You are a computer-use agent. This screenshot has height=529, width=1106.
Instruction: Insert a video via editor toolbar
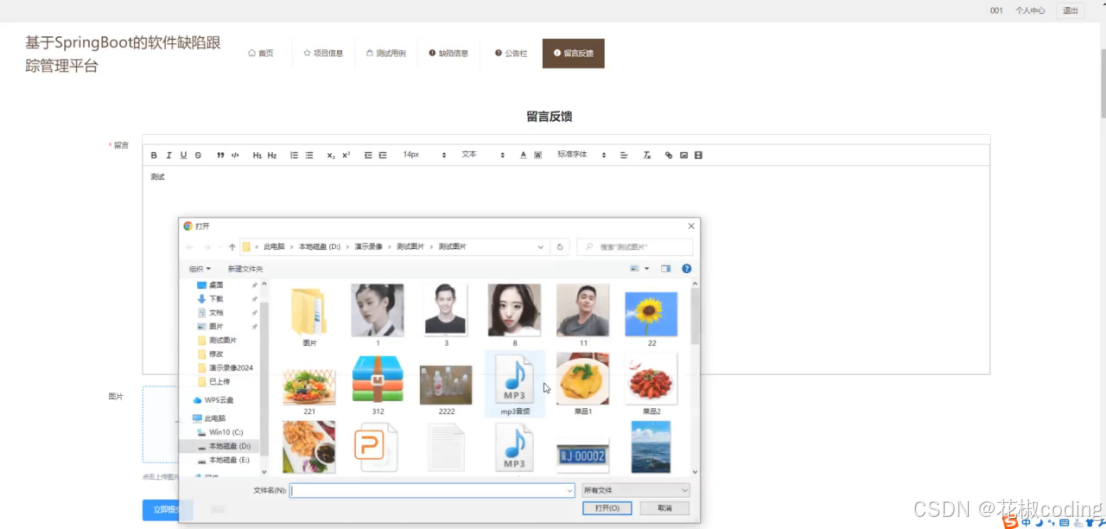698,155
